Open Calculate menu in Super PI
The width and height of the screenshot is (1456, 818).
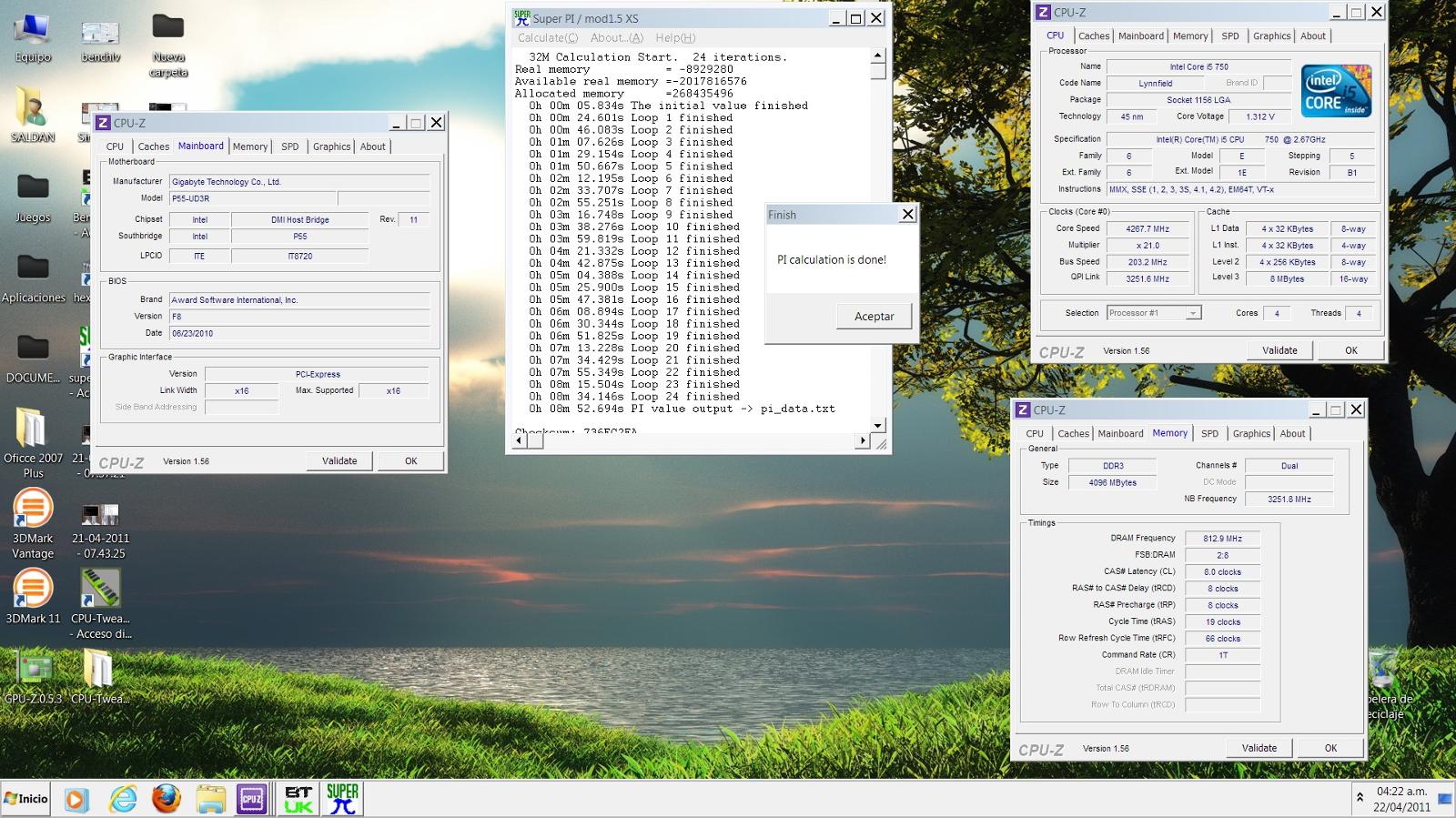(x=548, y=38)
